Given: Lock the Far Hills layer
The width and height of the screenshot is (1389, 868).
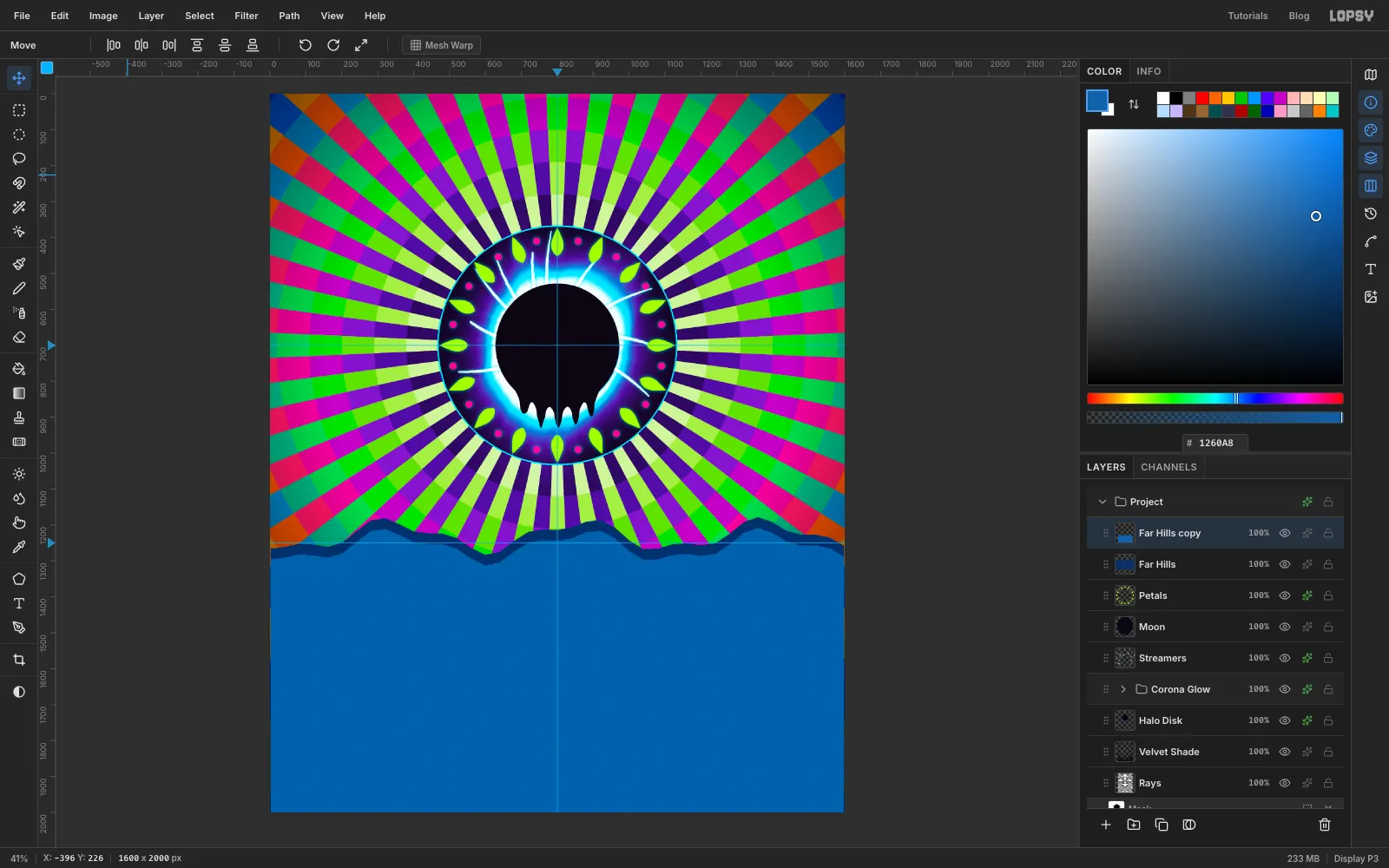Looking at the screenshot, I should pos(1328,564).
